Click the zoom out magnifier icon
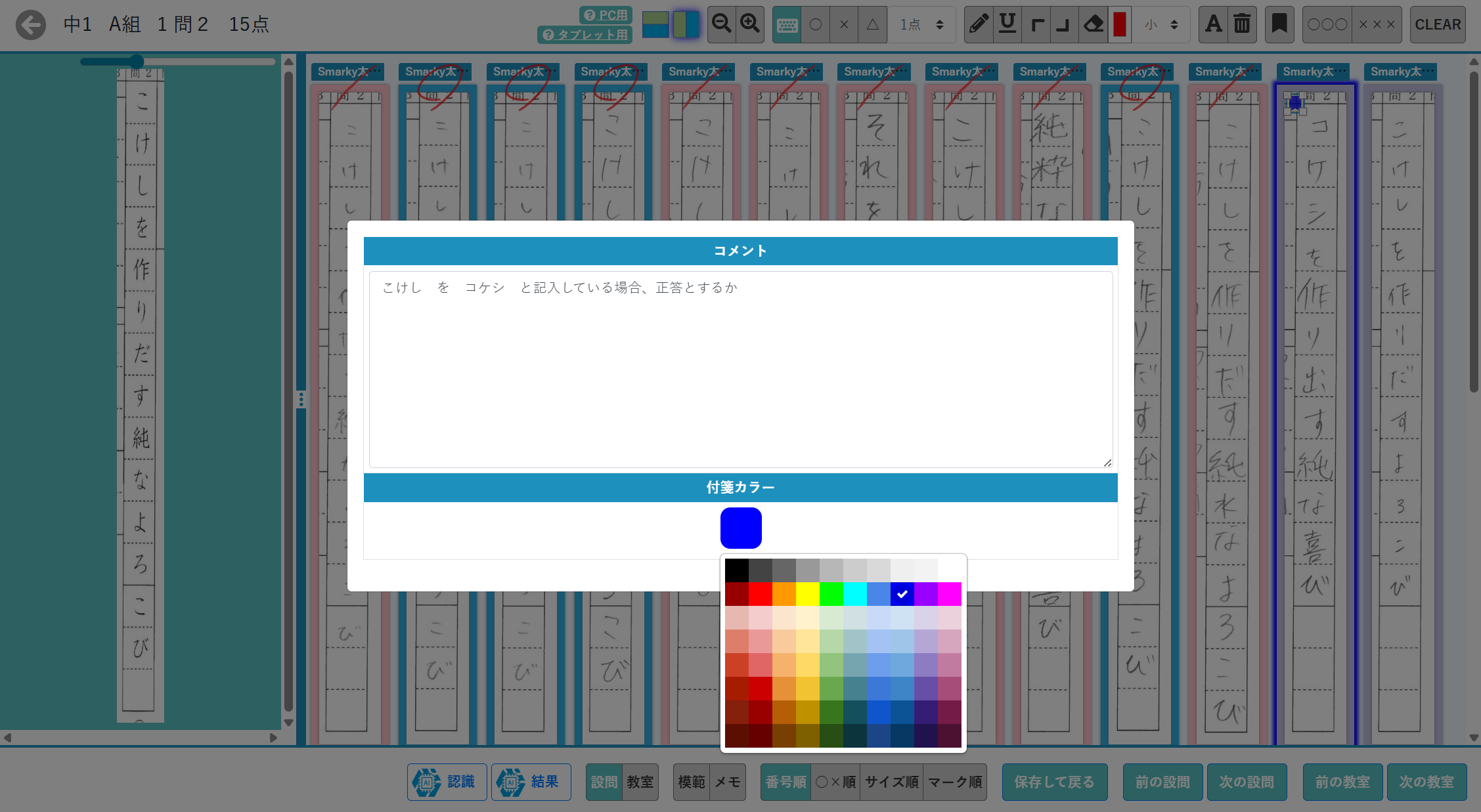This screenshot has width=1481, height=812. click(x=721, y=24)
